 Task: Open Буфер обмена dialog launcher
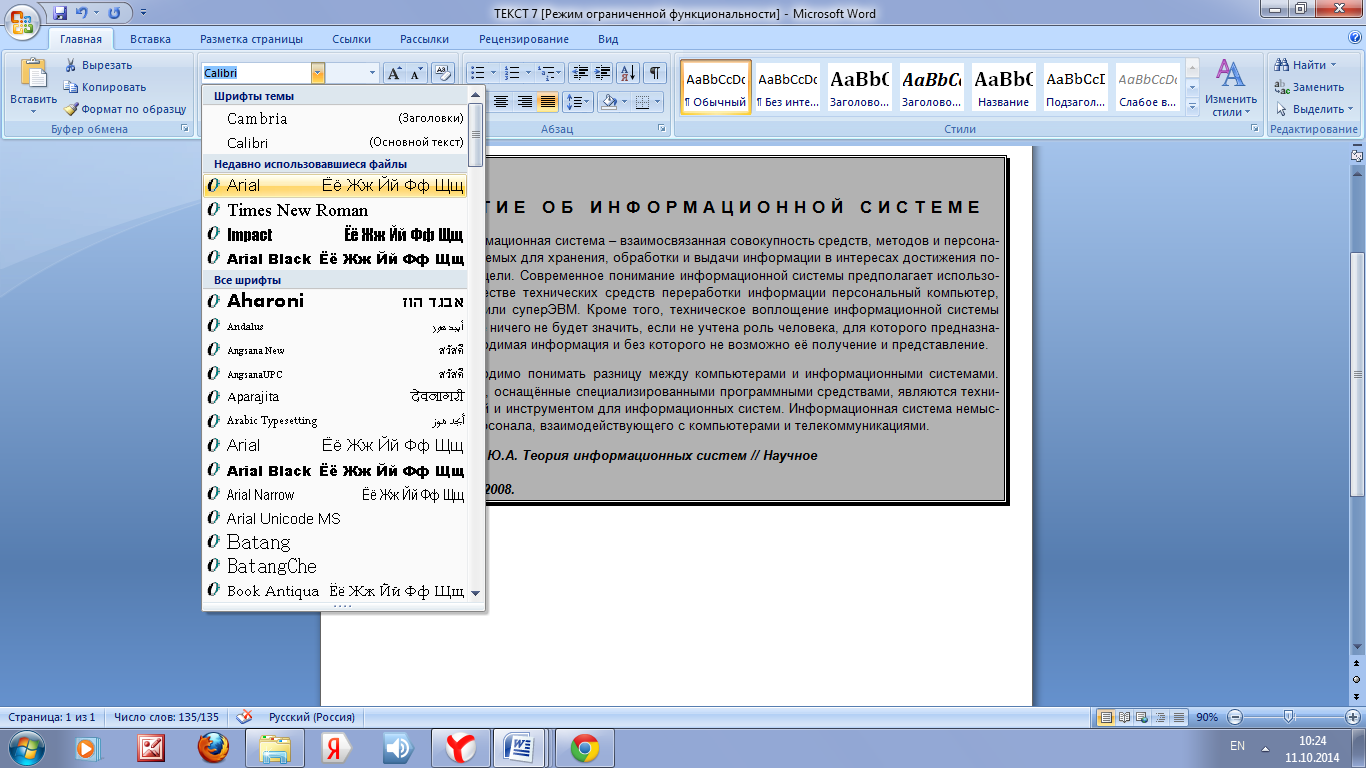pos(184,129)
